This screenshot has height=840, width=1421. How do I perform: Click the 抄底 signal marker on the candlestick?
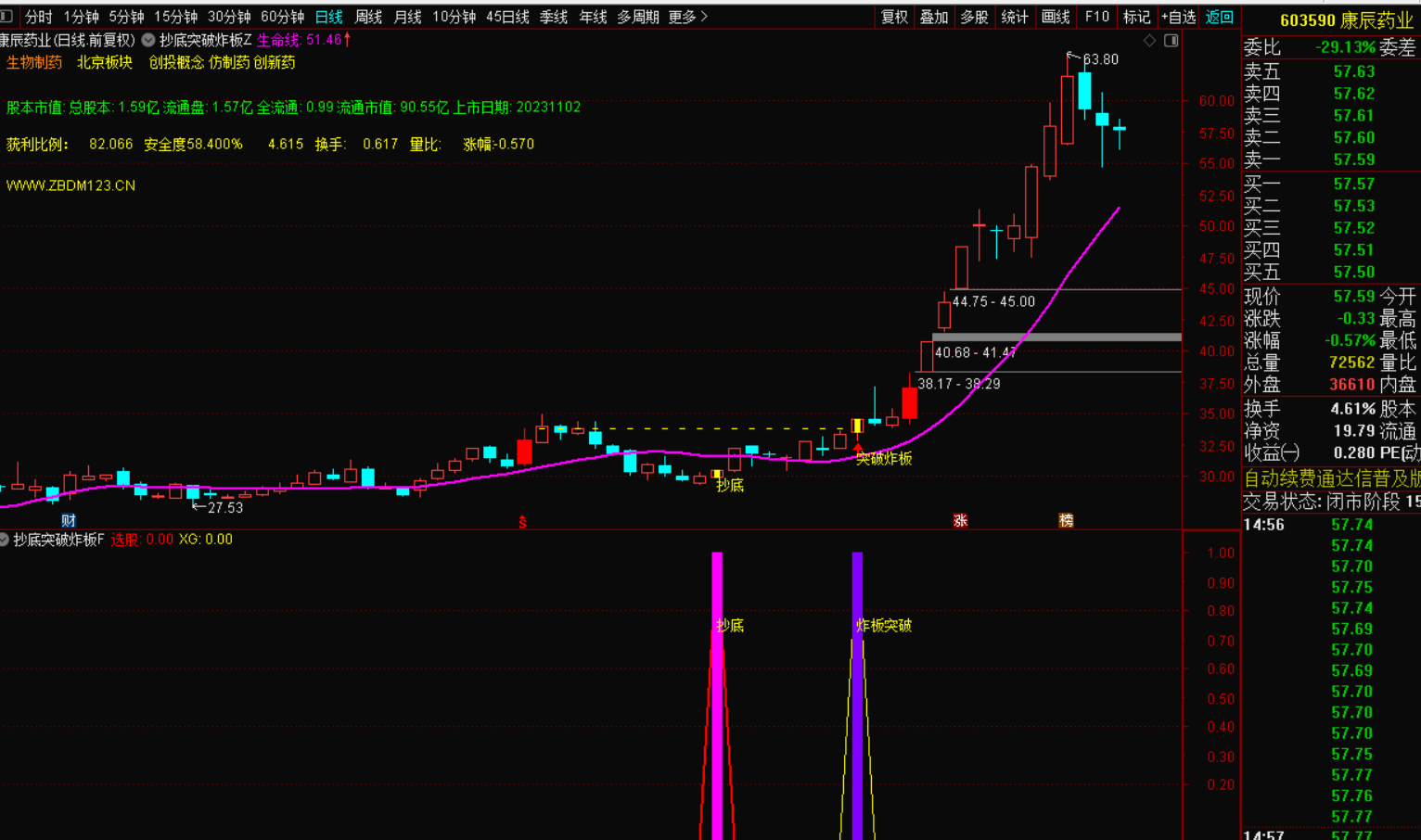click(x=717, y=475)
